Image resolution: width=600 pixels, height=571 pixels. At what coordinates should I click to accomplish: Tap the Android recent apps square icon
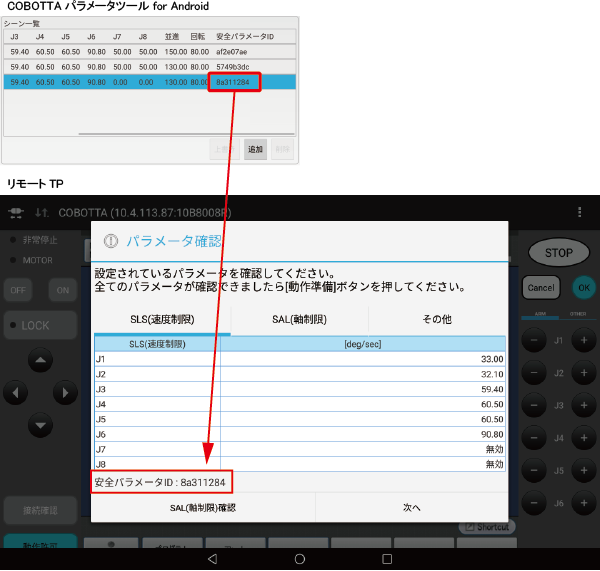tap(387, 557)
